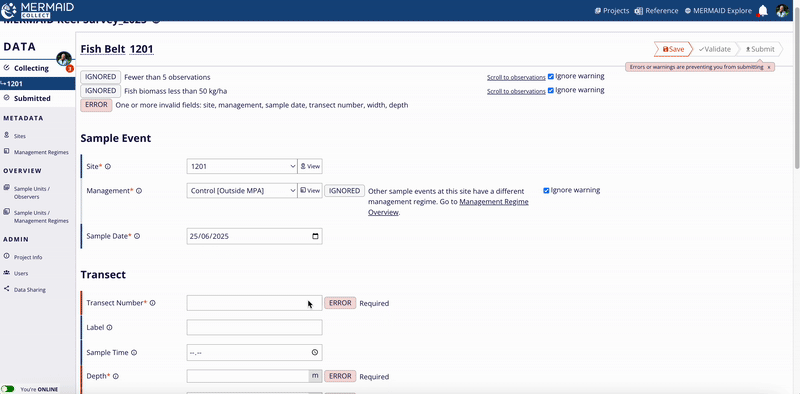This screenshot has width=800, height=394.
Task: Open Management Regimes under Metadata
Action: (x=41, y=152)
